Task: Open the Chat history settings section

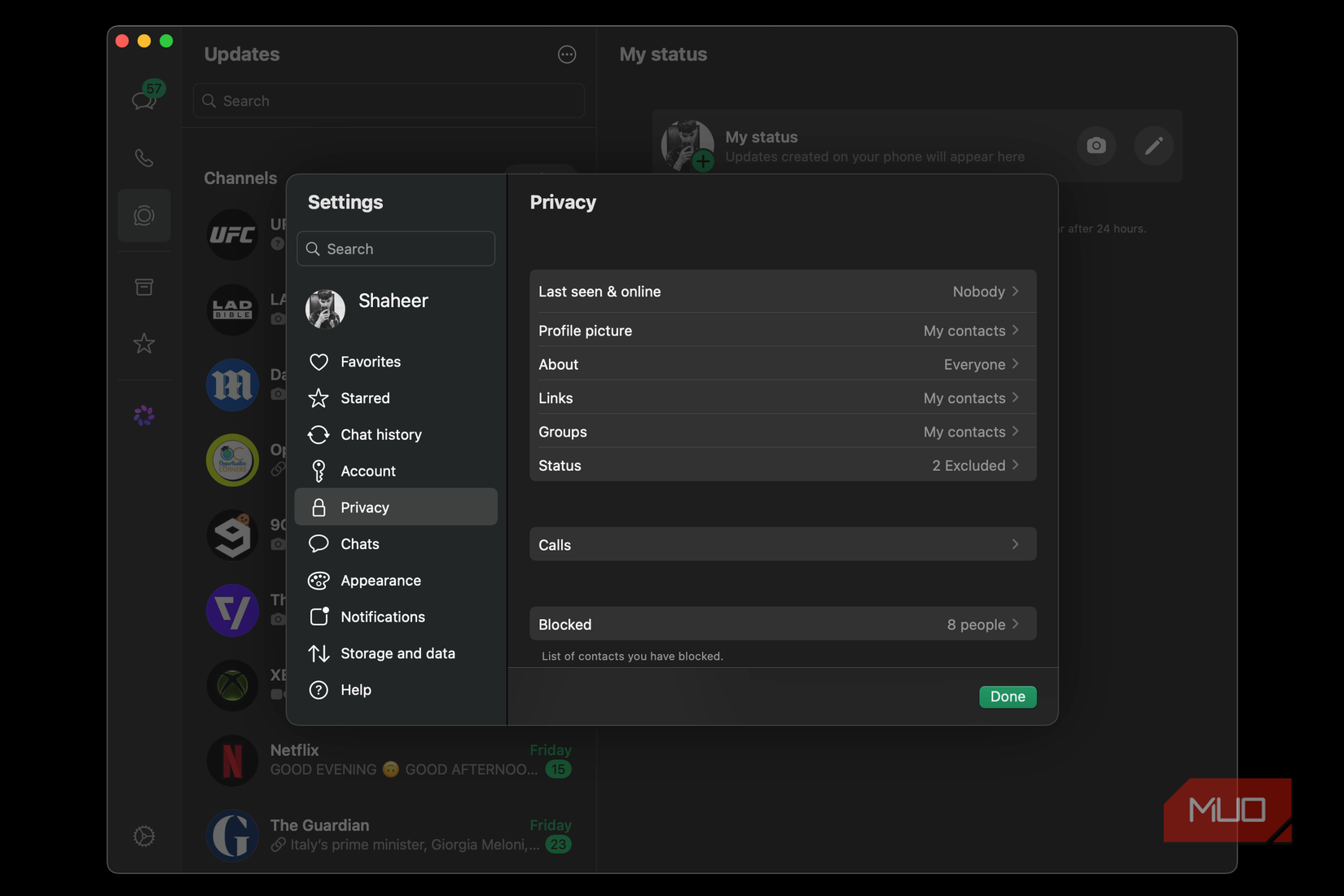Action: [396, 435]
